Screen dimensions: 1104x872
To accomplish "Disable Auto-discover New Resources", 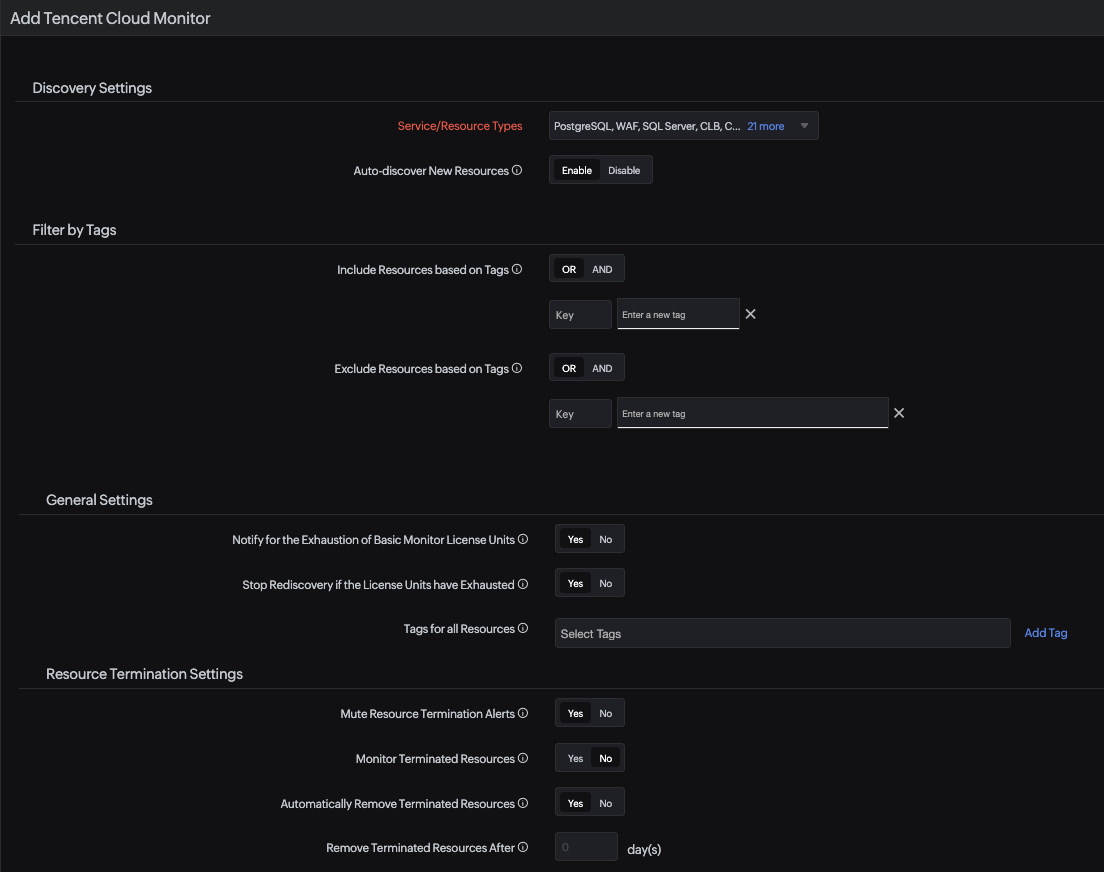I will 624,170.
